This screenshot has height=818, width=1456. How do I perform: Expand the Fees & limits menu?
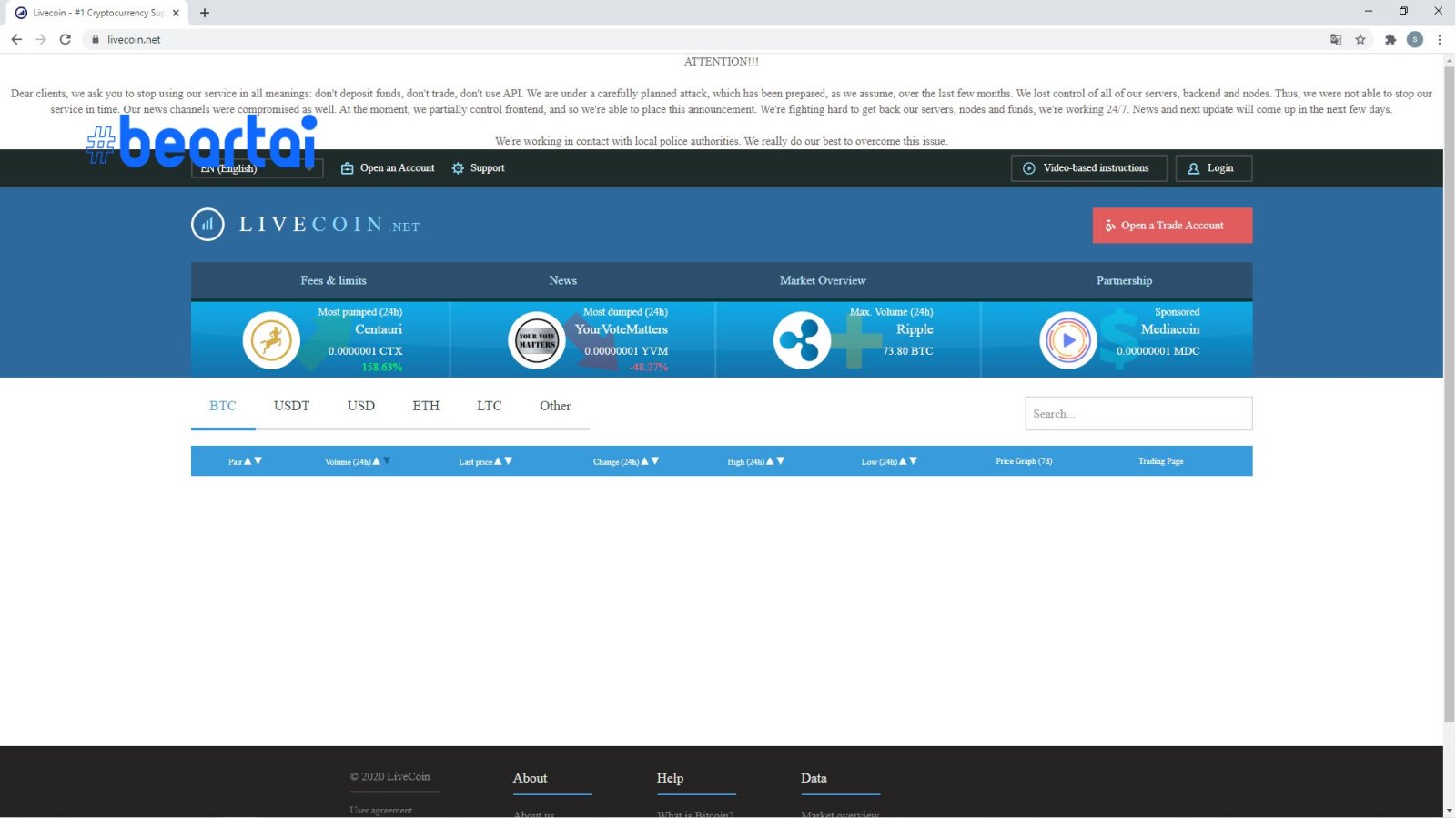click(x=333, y=280)
